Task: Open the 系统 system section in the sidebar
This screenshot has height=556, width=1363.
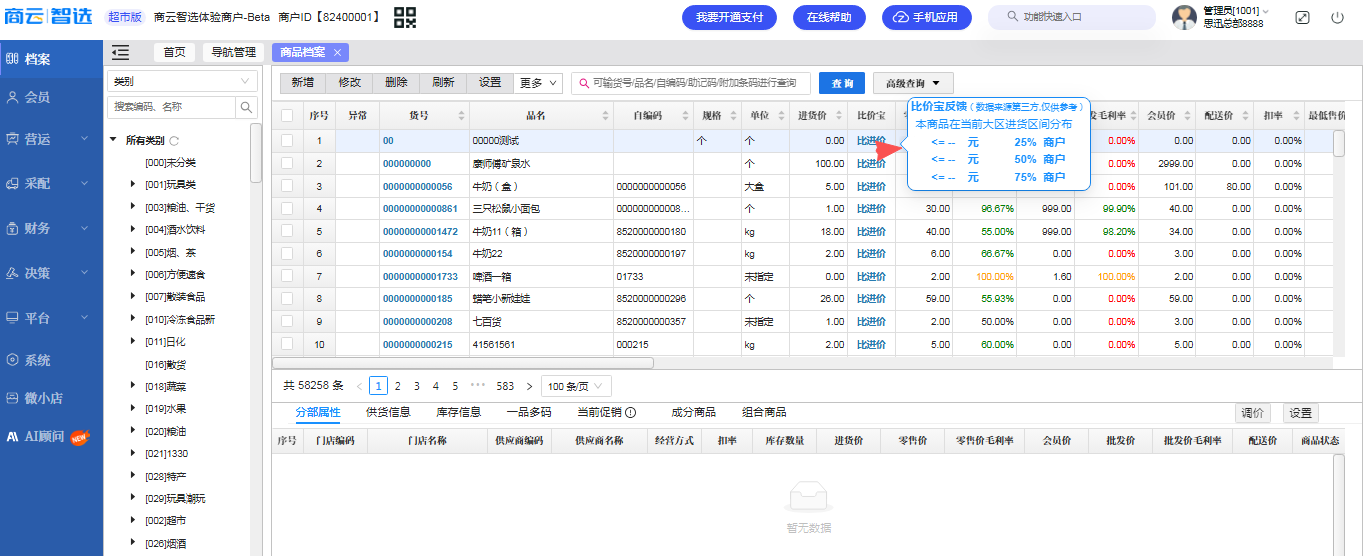Action: click(51, 360)
